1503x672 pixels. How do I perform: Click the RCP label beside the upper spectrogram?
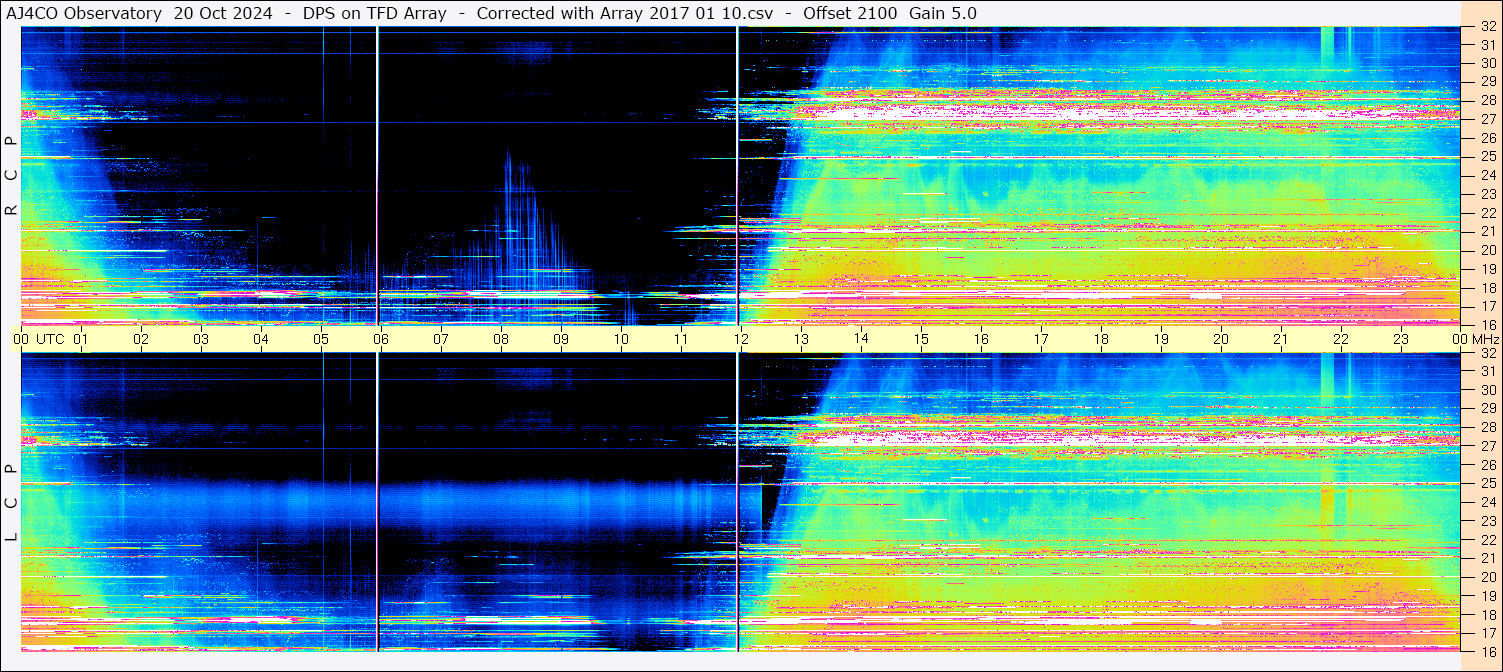(x=11, y=175)
